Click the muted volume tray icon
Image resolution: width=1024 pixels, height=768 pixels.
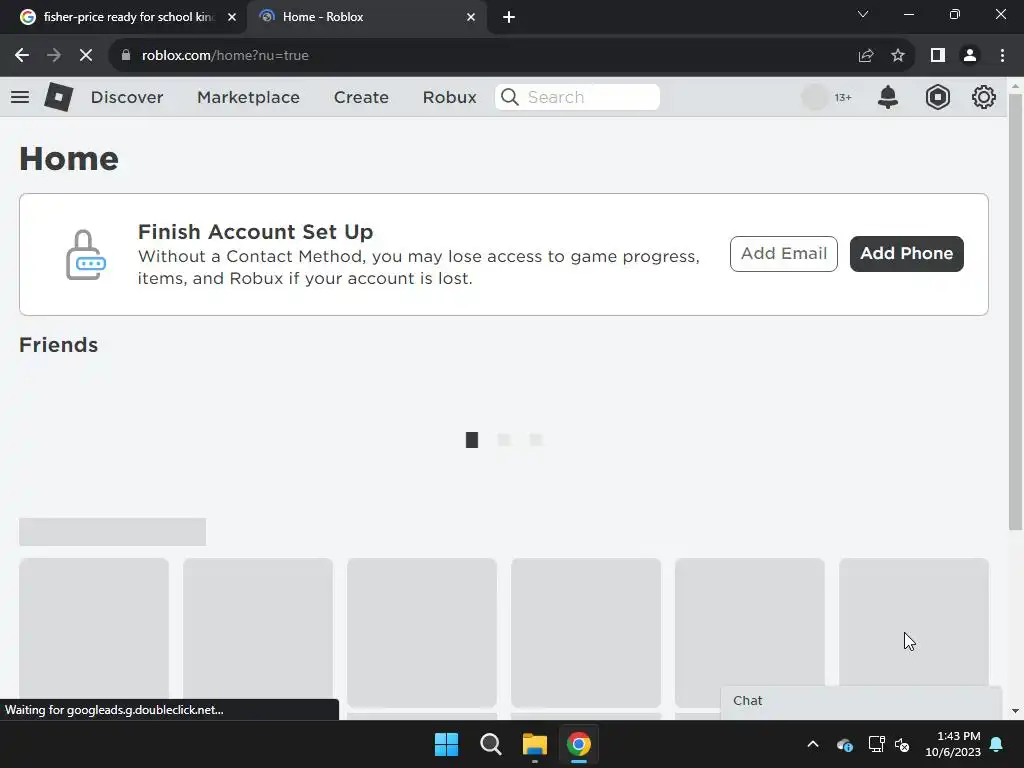click(903, 744)
